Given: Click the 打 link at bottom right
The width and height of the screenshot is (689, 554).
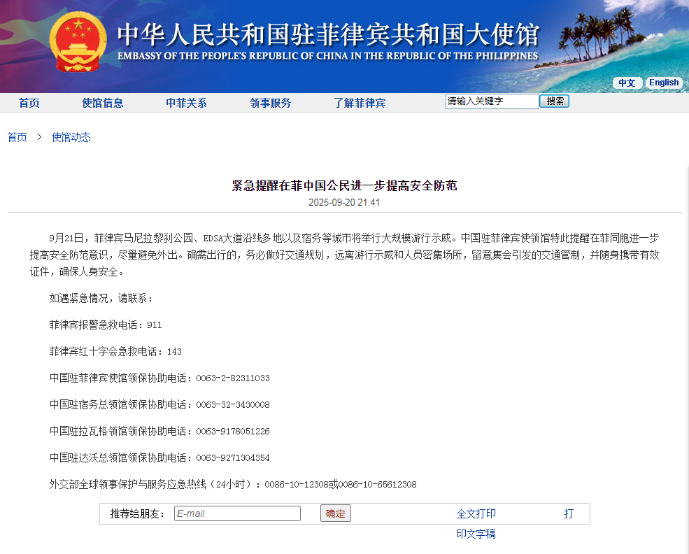Looking at the screenshot, I should 568,514.
